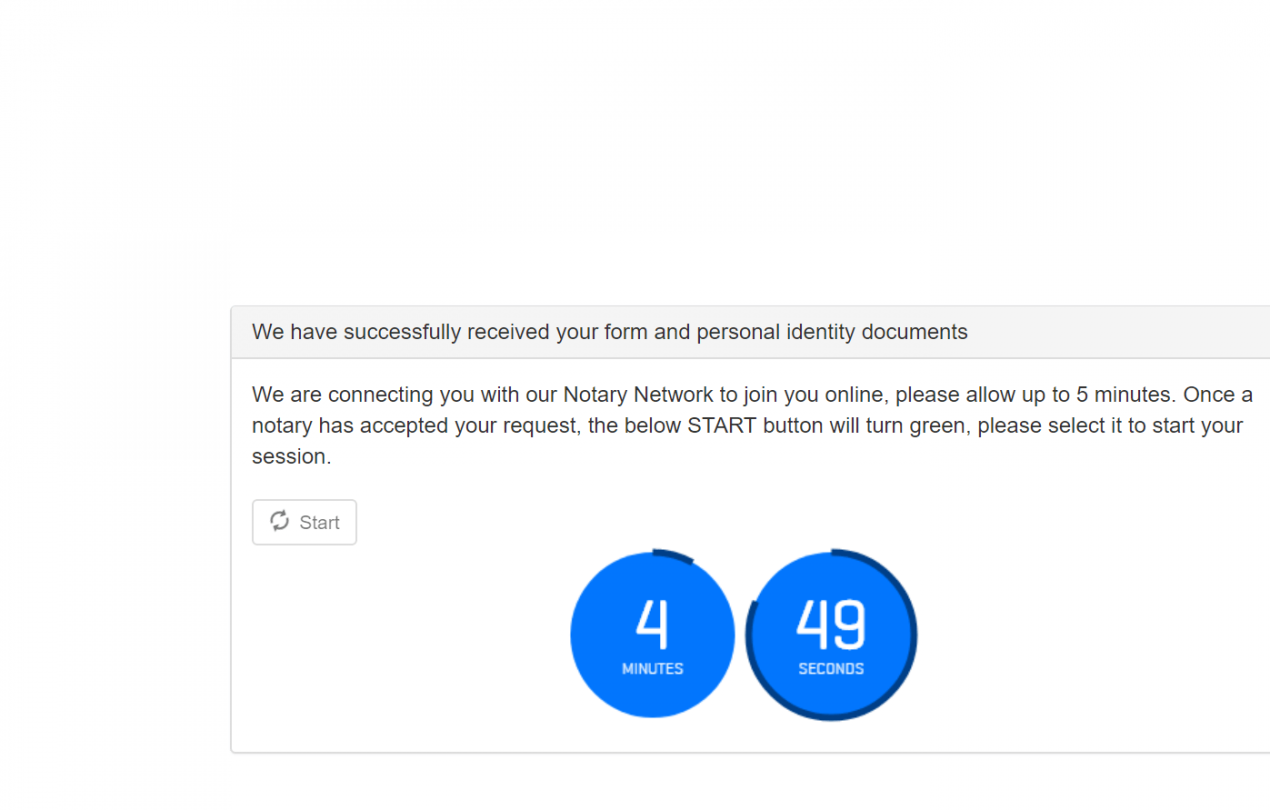The width and height of the screenshot is (1270, 810).
Task: Click the MINUTES label under the timer digit
Action: [x=652, y=667]
